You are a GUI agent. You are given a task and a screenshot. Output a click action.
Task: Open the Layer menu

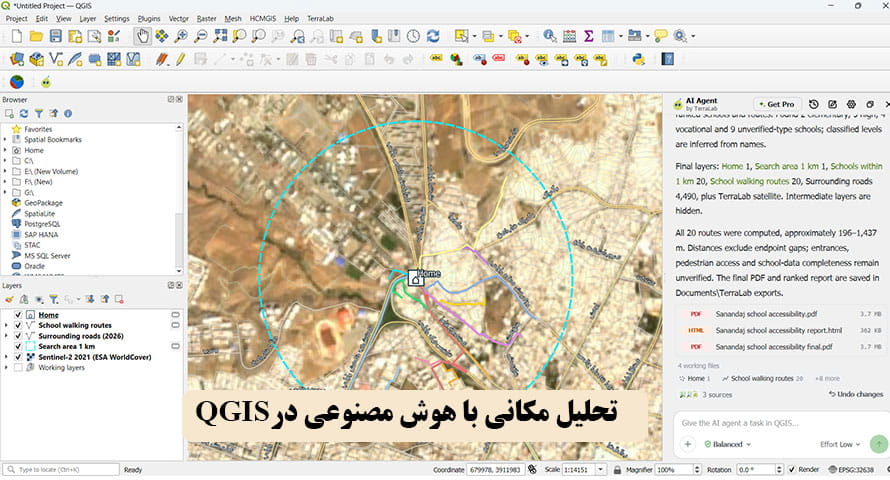pyautogui.click(x=87, y=19)
